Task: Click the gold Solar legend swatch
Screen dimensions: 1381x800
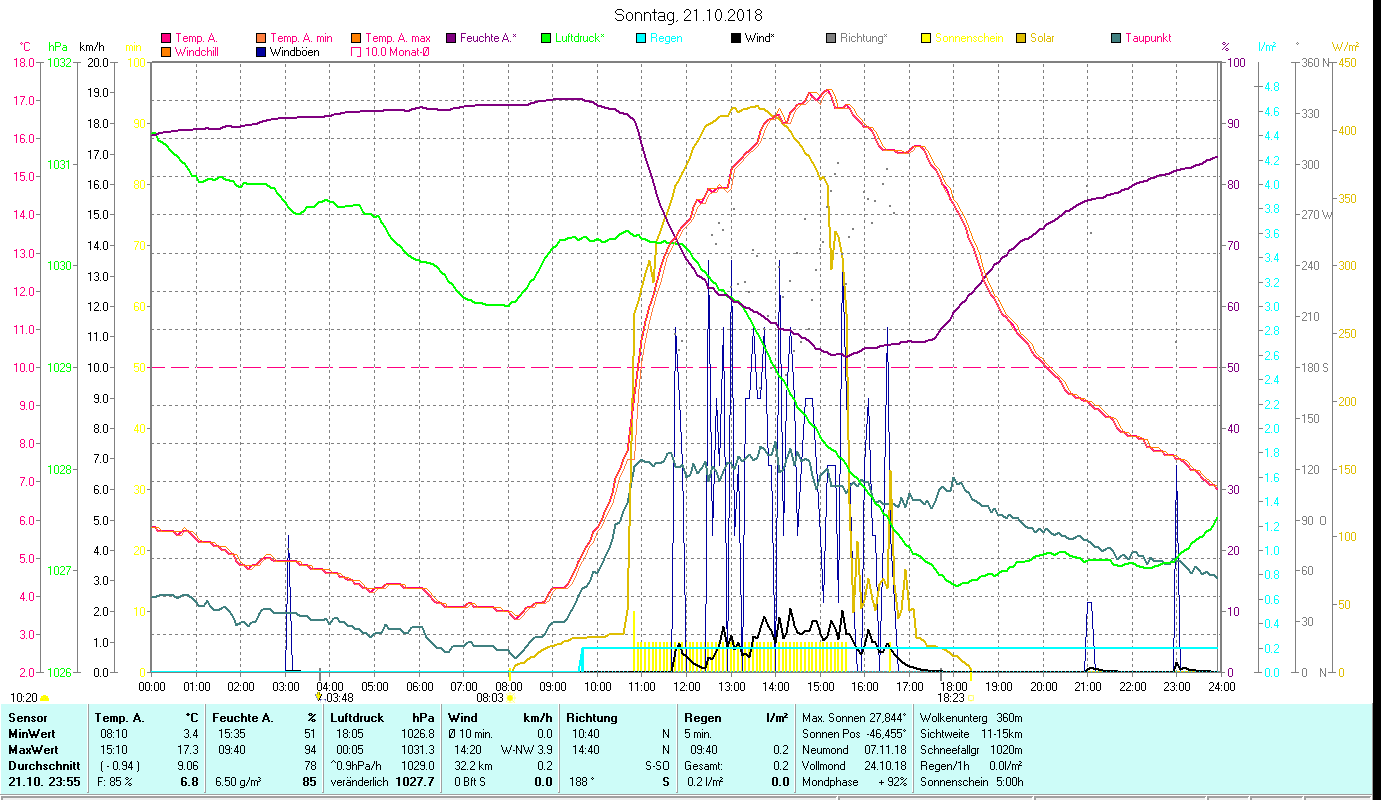Action: coord(1020,38)
